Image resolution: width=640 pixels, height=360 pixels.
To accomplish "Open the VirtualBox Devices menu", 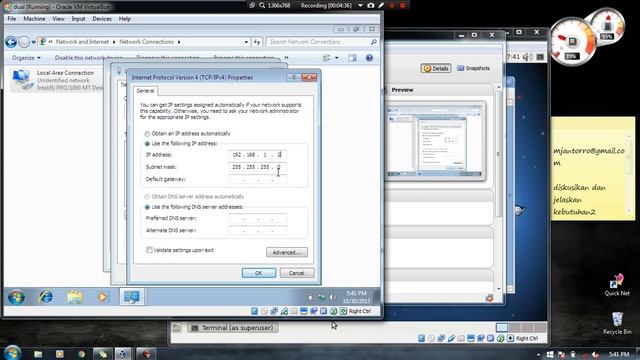I will pos(102,19).
